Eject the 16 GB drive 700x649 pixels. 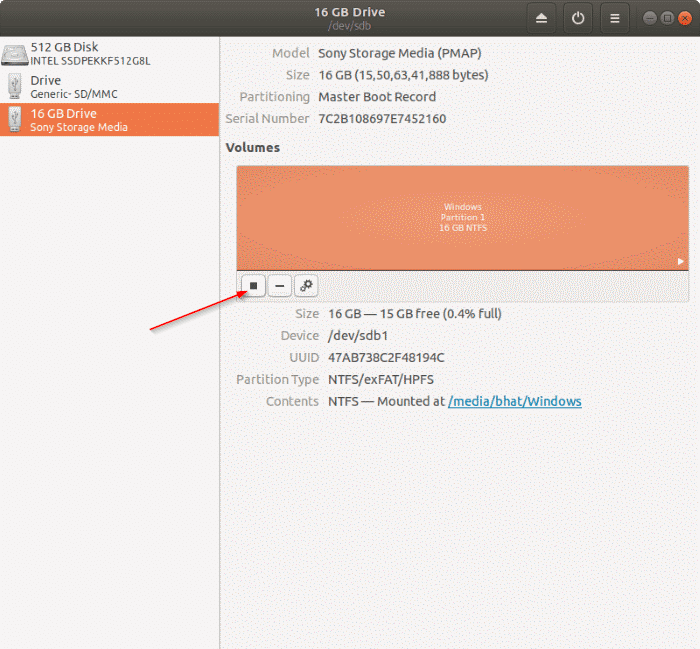point(541,18)
